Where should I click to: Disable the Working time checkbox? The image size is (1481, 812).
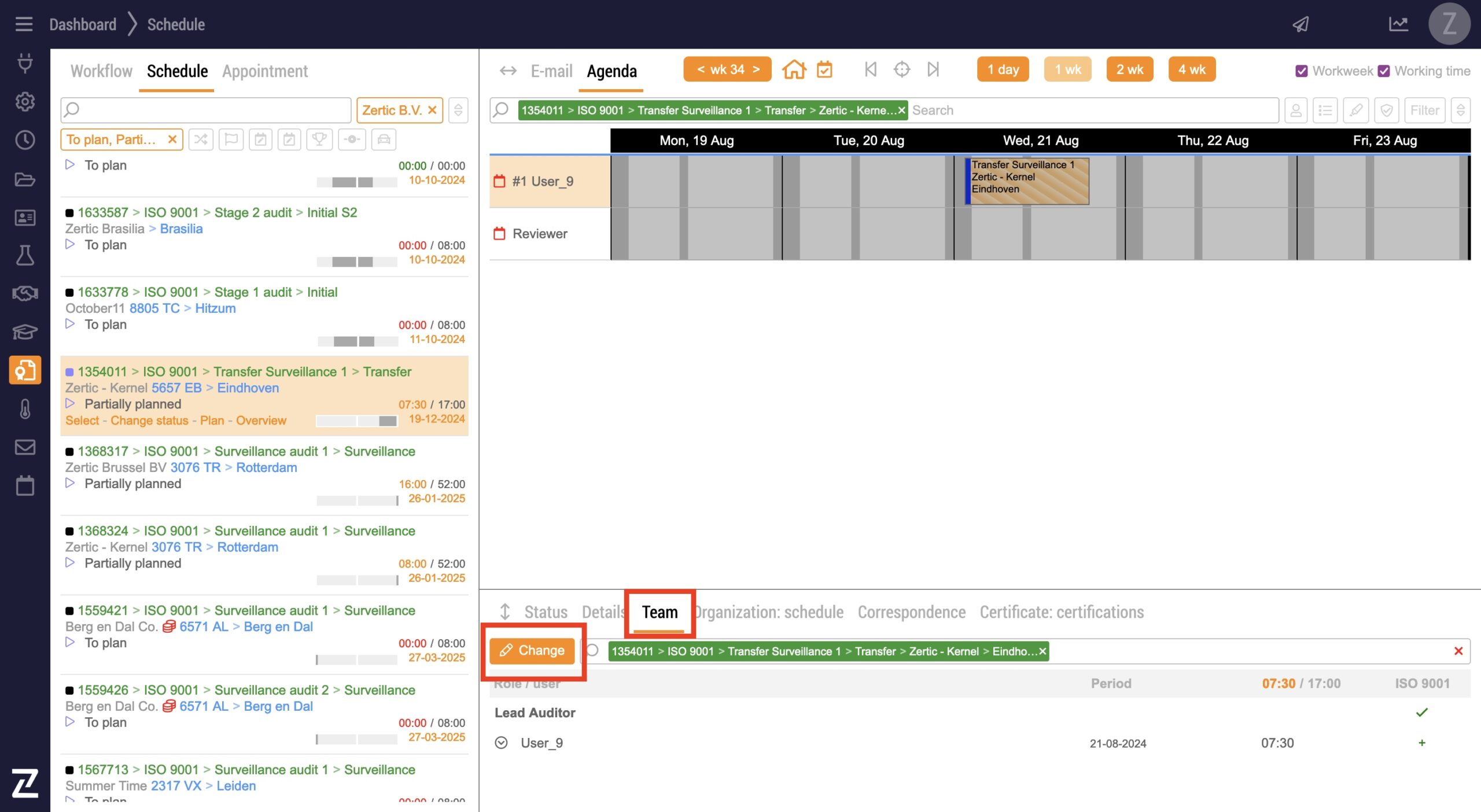1384,71
